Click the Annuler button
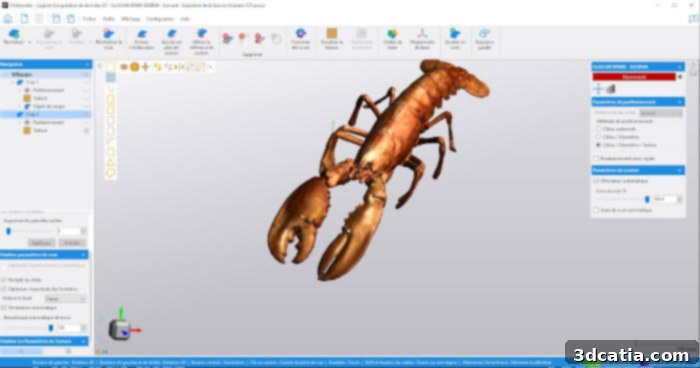The width and height of the screenshot is (700, 368). tap(72, 243)
